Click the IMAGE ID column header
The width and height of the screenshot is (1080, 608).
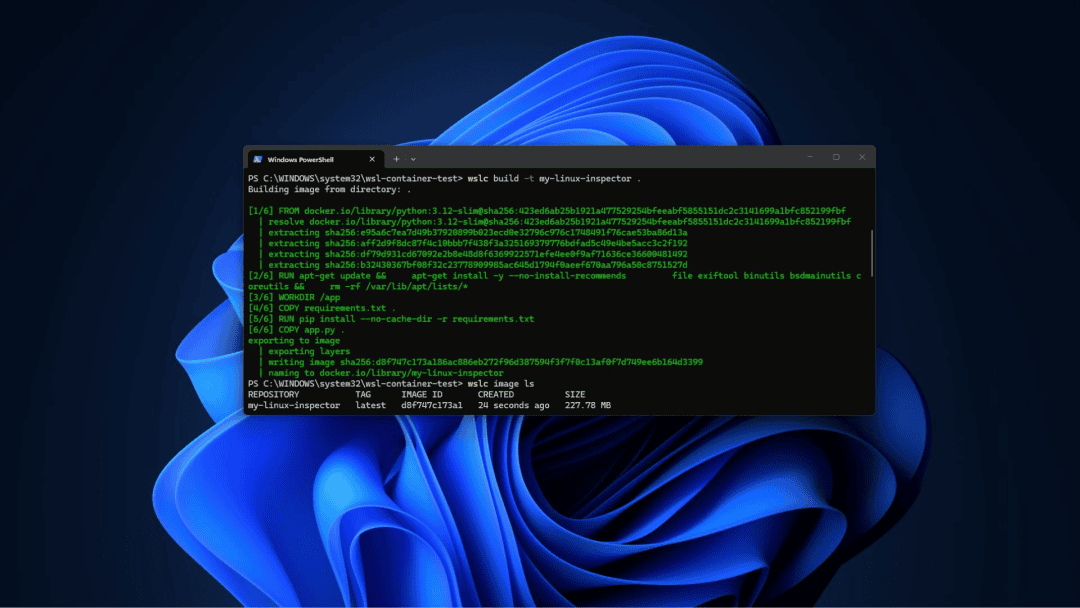tap(422, 395)
